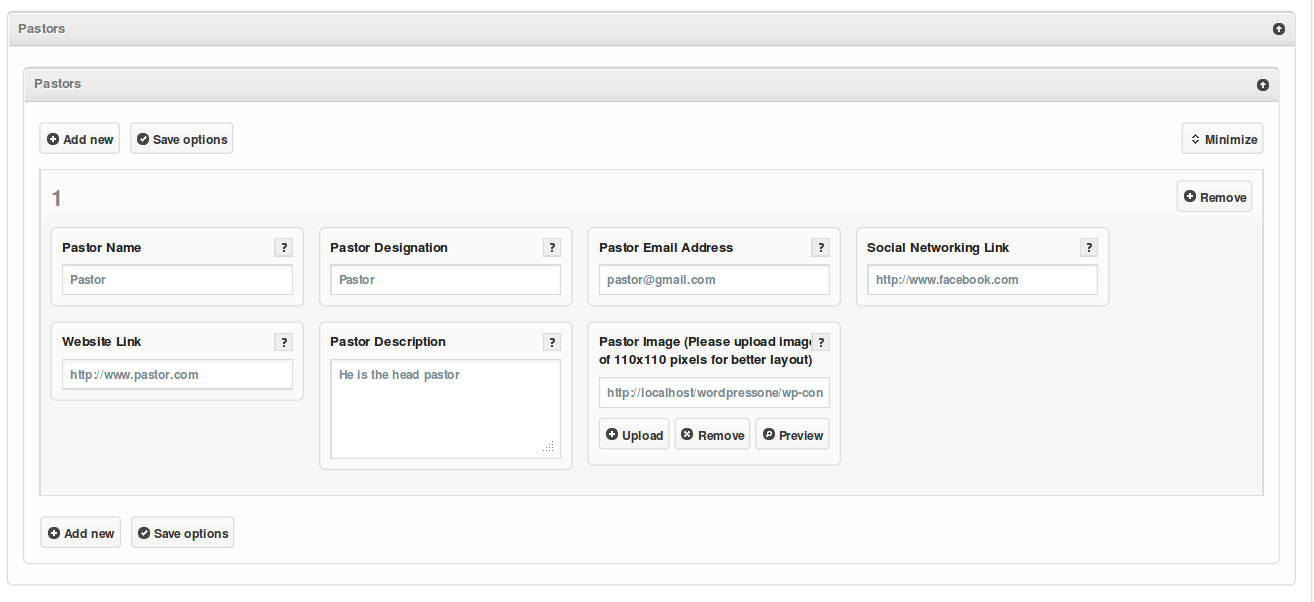Image resolution: width=1314 pixels, height=602 pixels.
Task: Click the bottom Add new button
Action: [x=81, y=533]
